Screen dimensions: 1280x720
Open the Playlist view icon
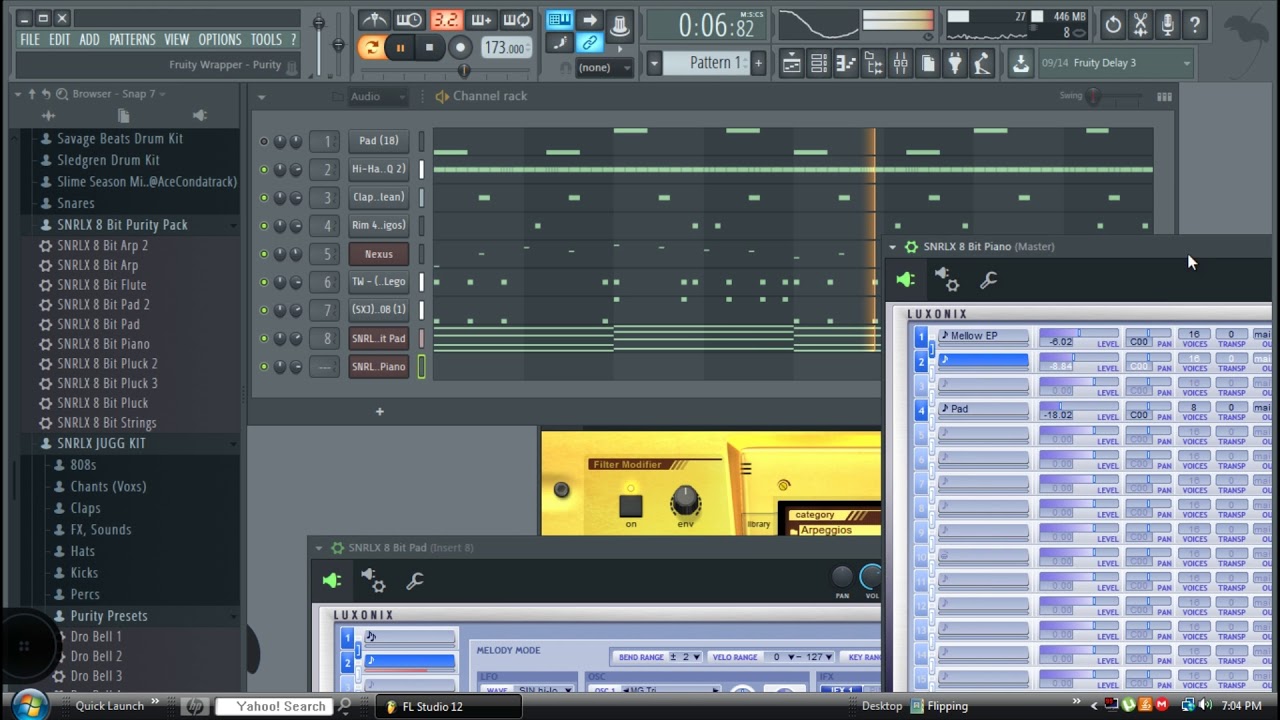(x=792, y=64)
